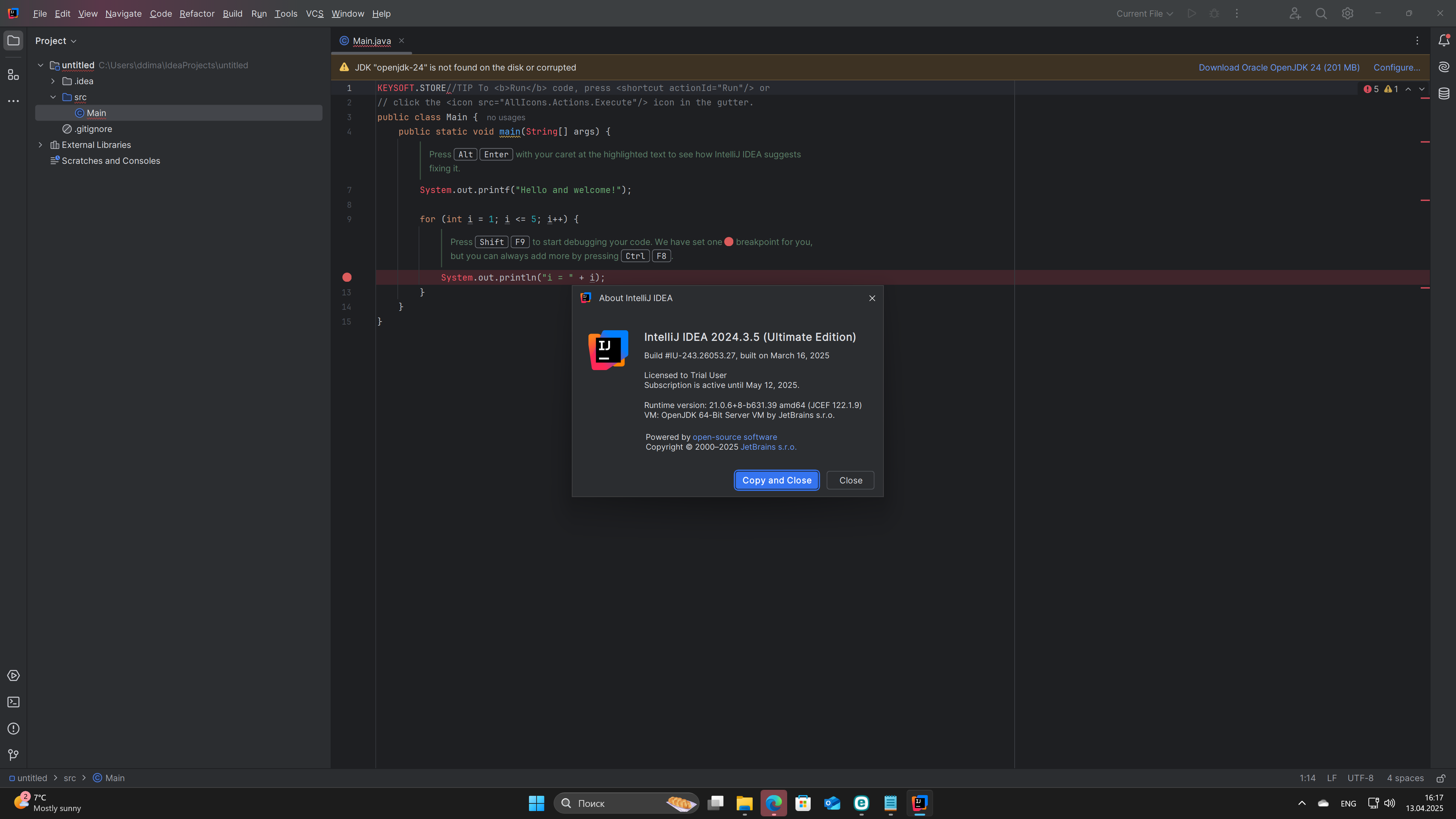
Task: Toggle the red breakpoint in gutter
Action: coord(347,278)
